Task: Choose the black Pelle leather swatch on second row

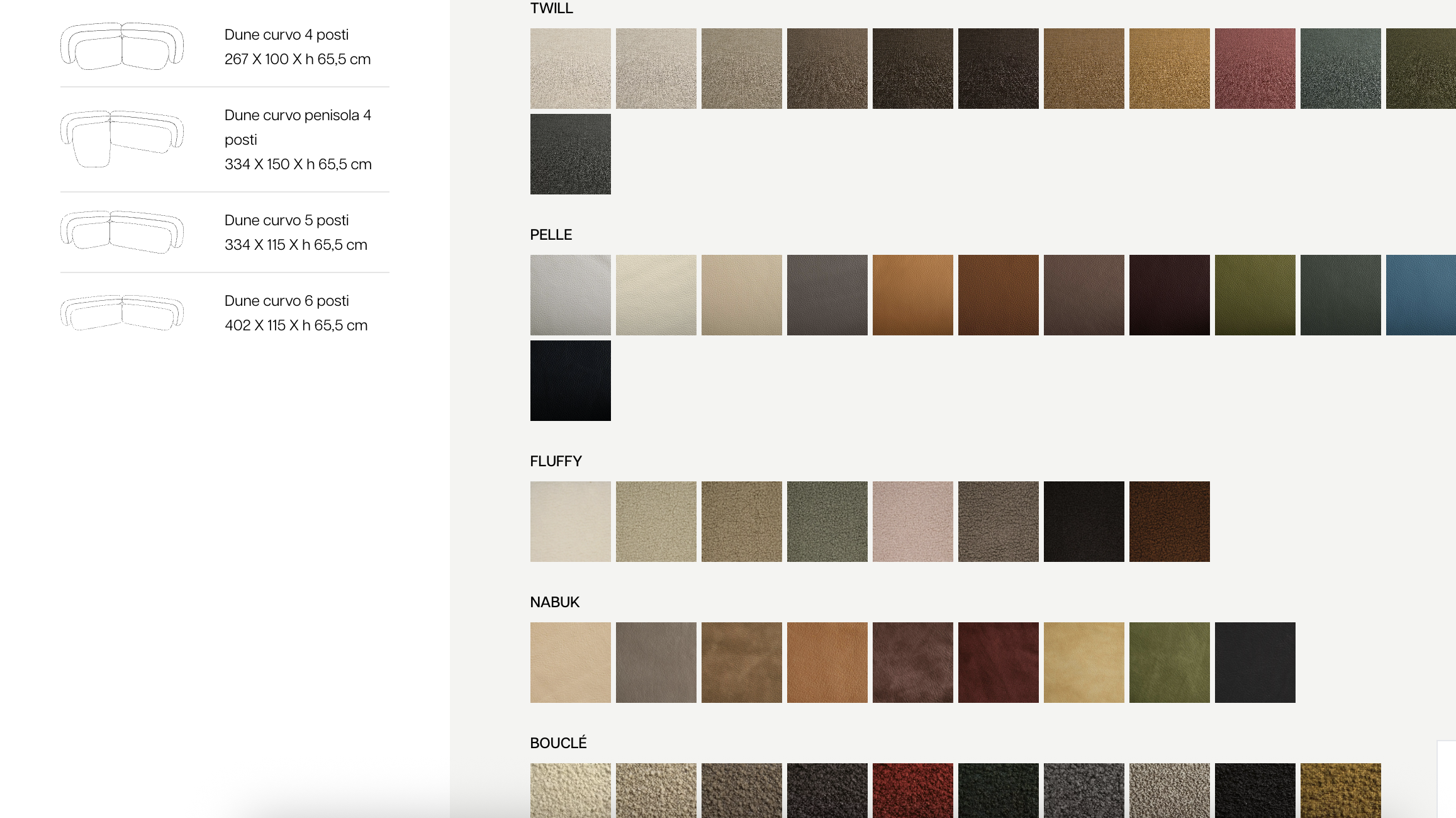Action: (x=571, y=381)
